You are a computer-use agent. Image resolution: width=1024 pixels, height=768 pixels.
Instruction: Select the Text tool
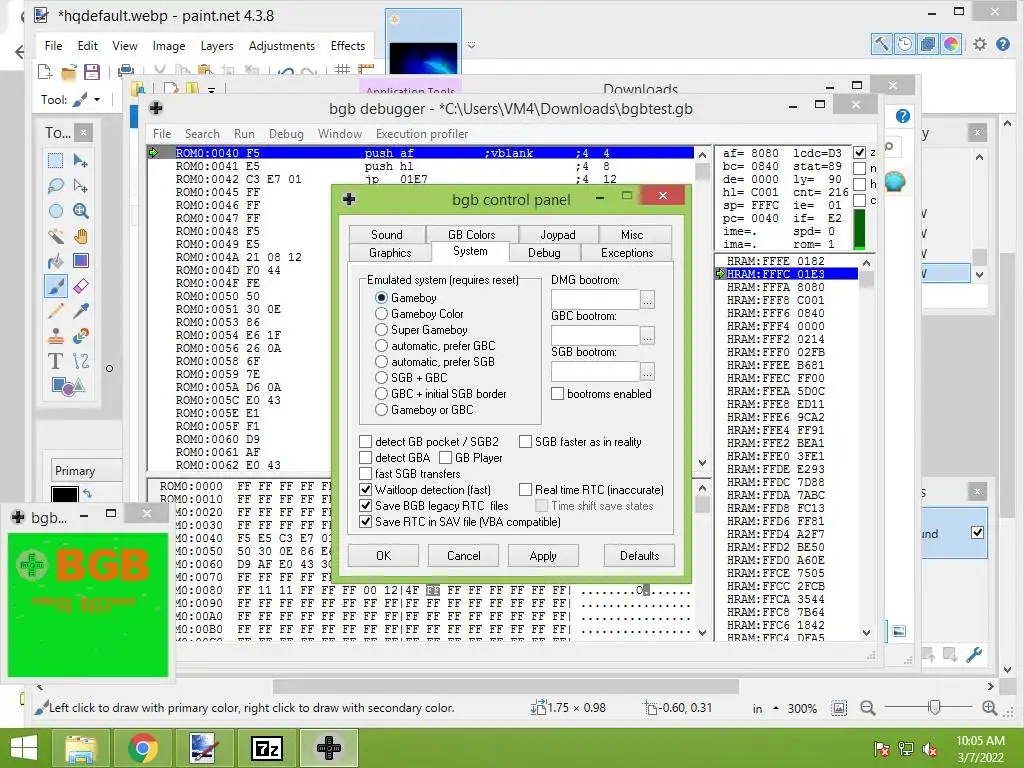point(56,360)
